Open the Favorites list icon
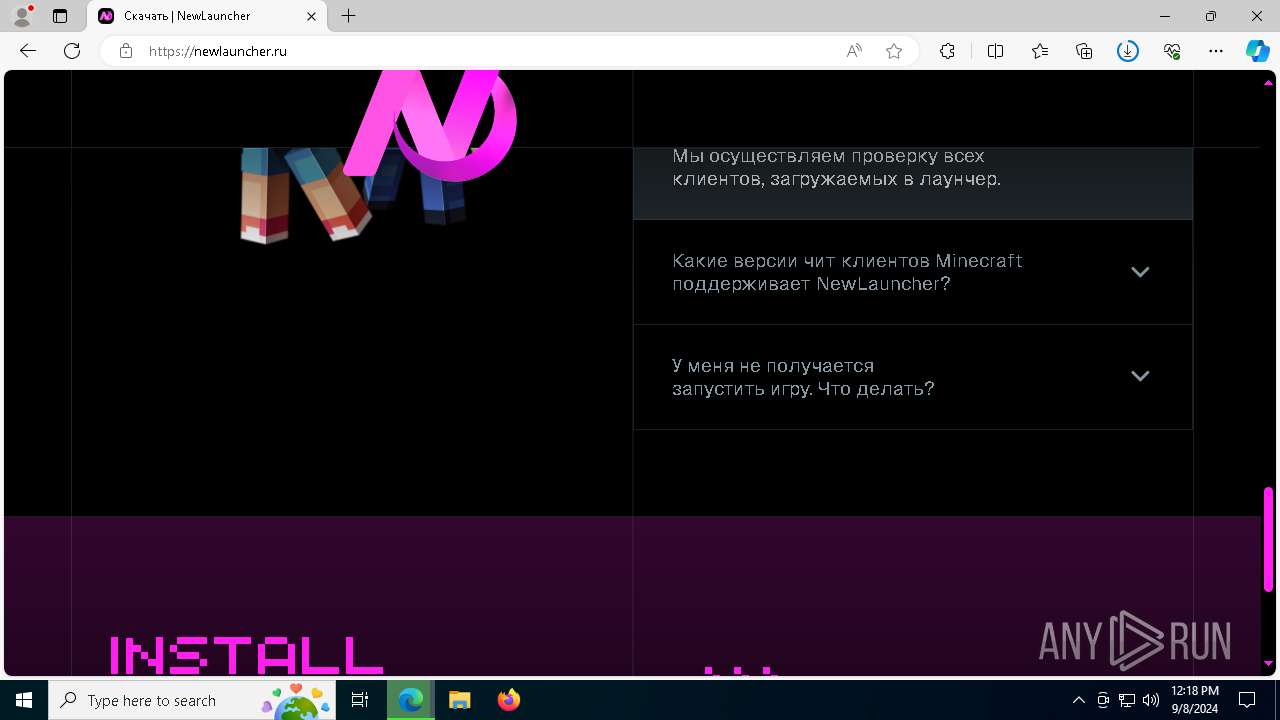Screen dimensions: 1280x720 [1040, 51]
